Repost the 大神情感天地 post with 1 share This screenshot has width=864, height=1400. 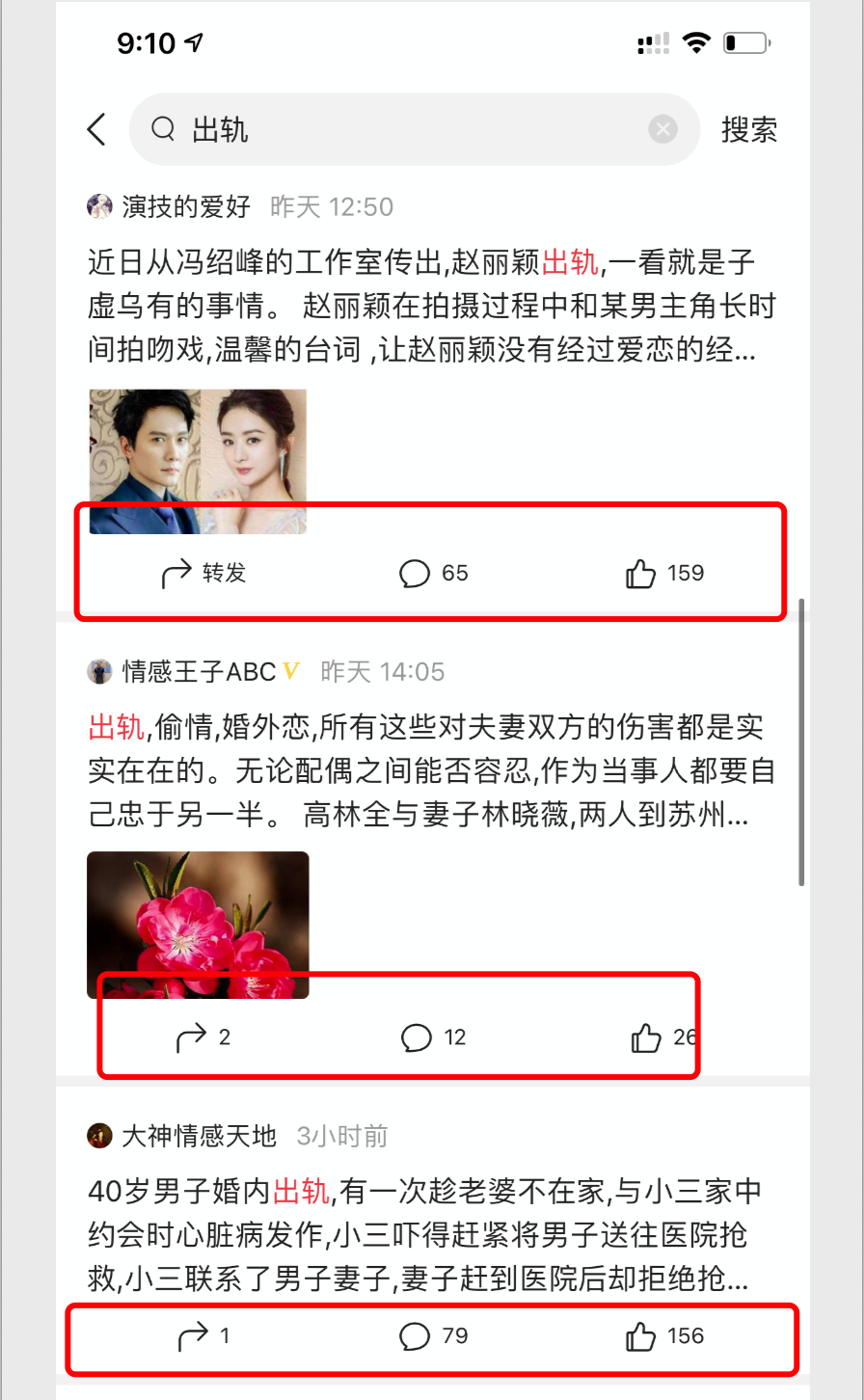pos(203,1336)
